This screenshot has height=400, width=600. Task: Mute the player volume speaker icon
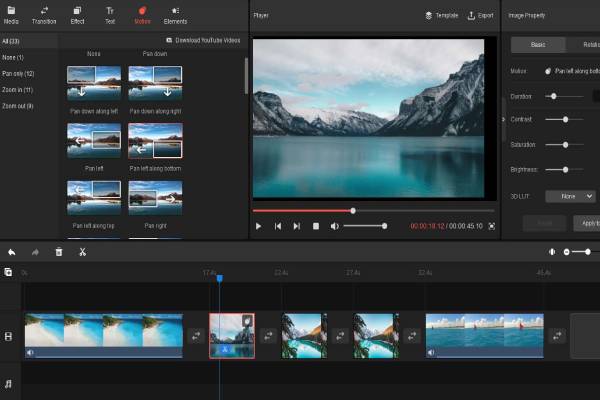(x=335, y=226)
